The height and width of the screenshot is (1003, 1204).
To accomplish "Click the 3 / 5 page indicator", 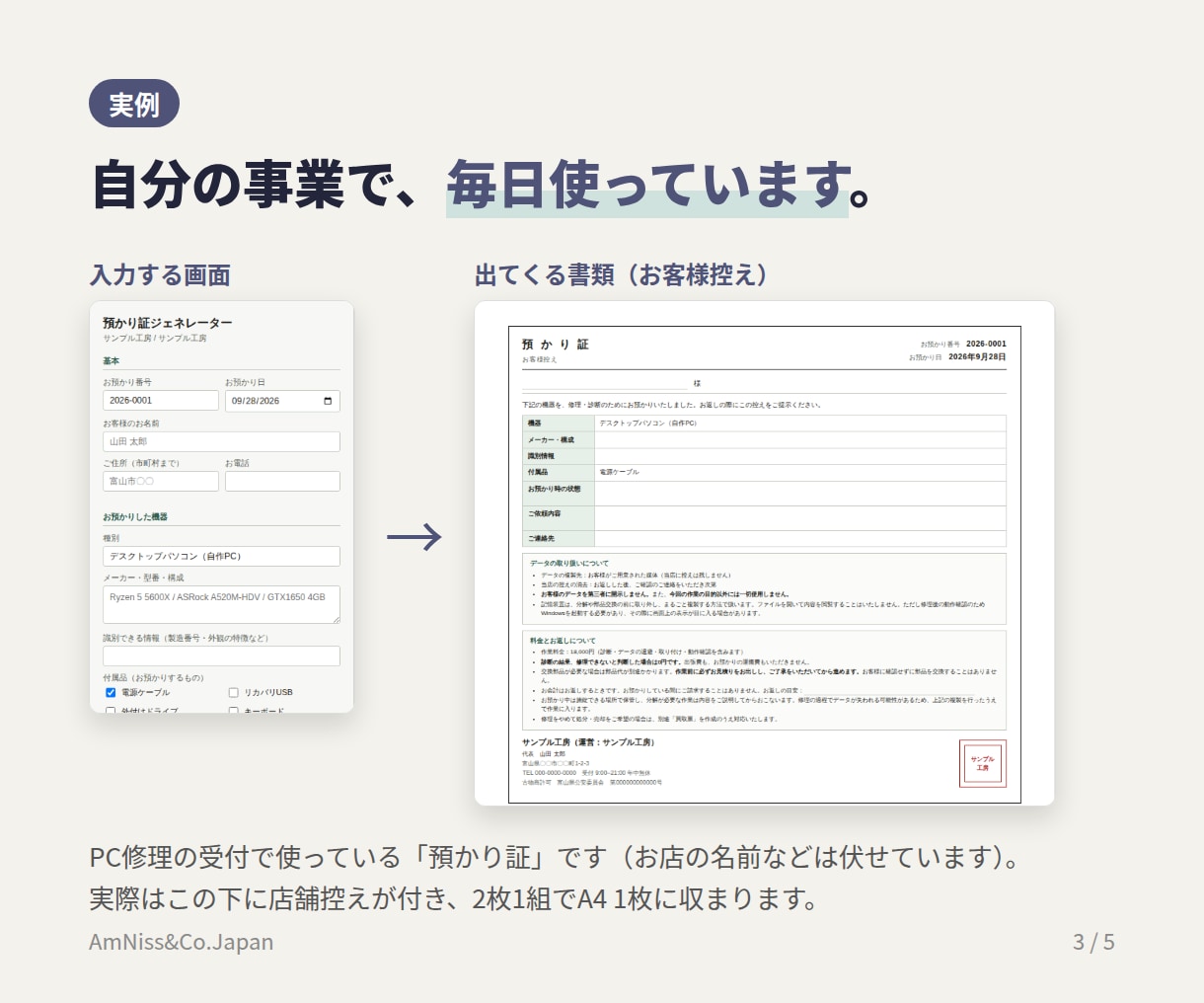I will pyautogui.click(x=1093, y=942).
